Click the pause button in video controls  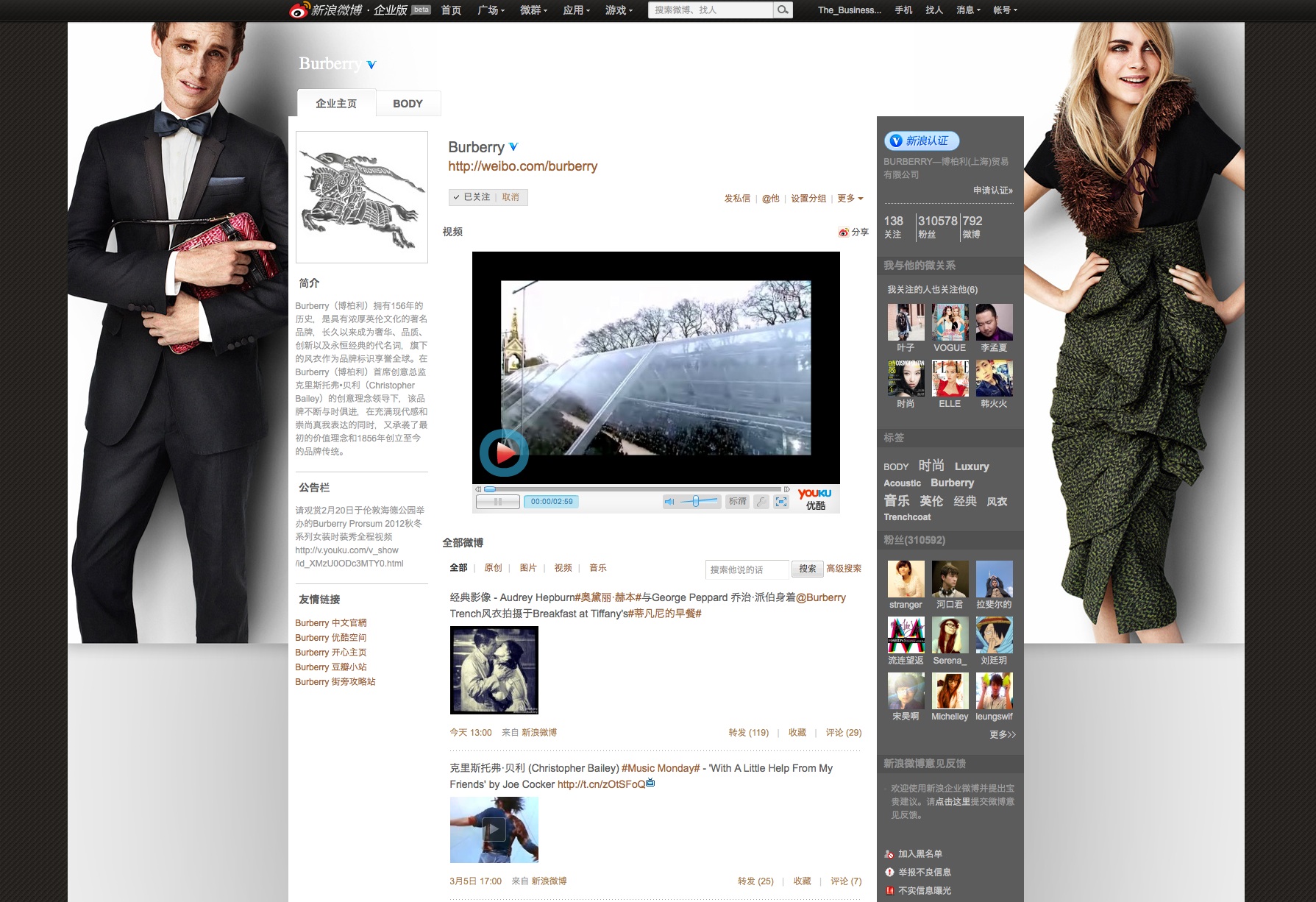(x=497, y=502)
